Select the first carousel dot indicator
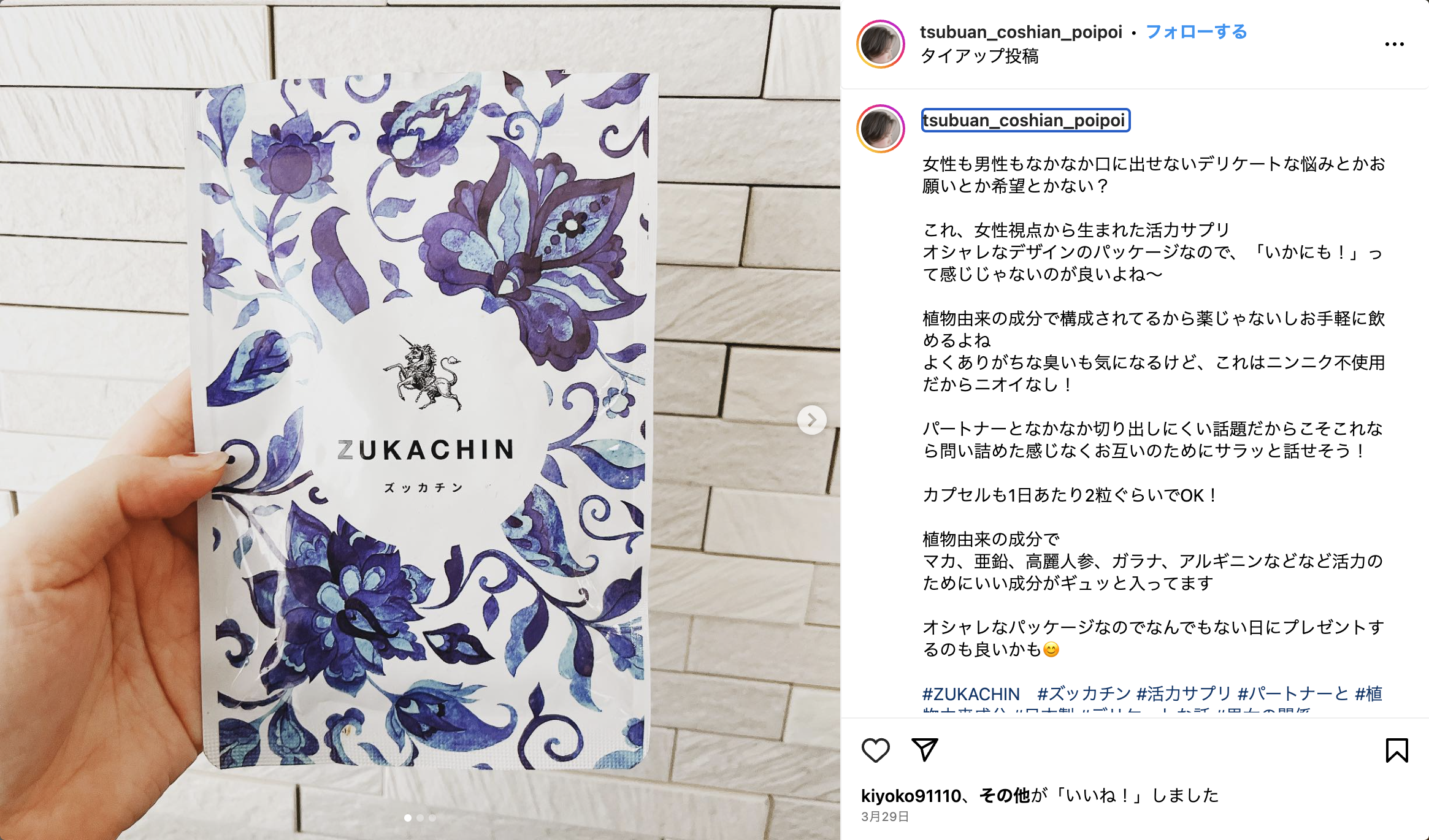 408,818
